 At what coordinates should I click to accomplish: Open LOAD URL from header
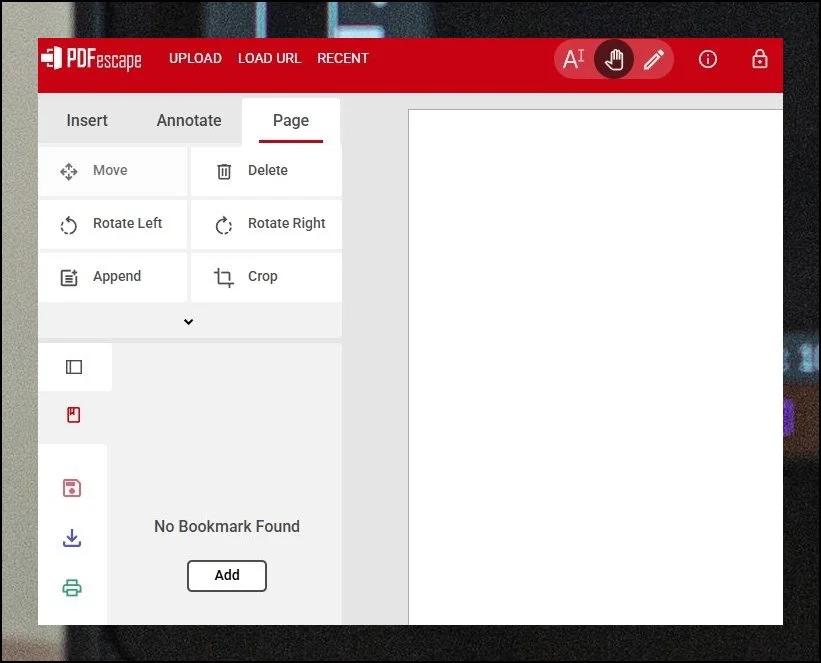tap(269, 58)
